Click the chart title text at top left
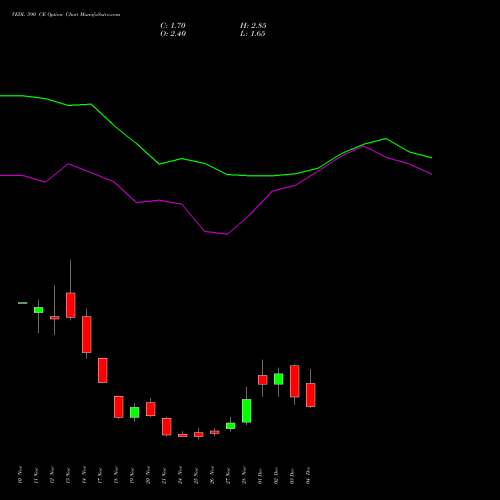The height and width of the screenshot is (500, 500). tap(66, 15)
